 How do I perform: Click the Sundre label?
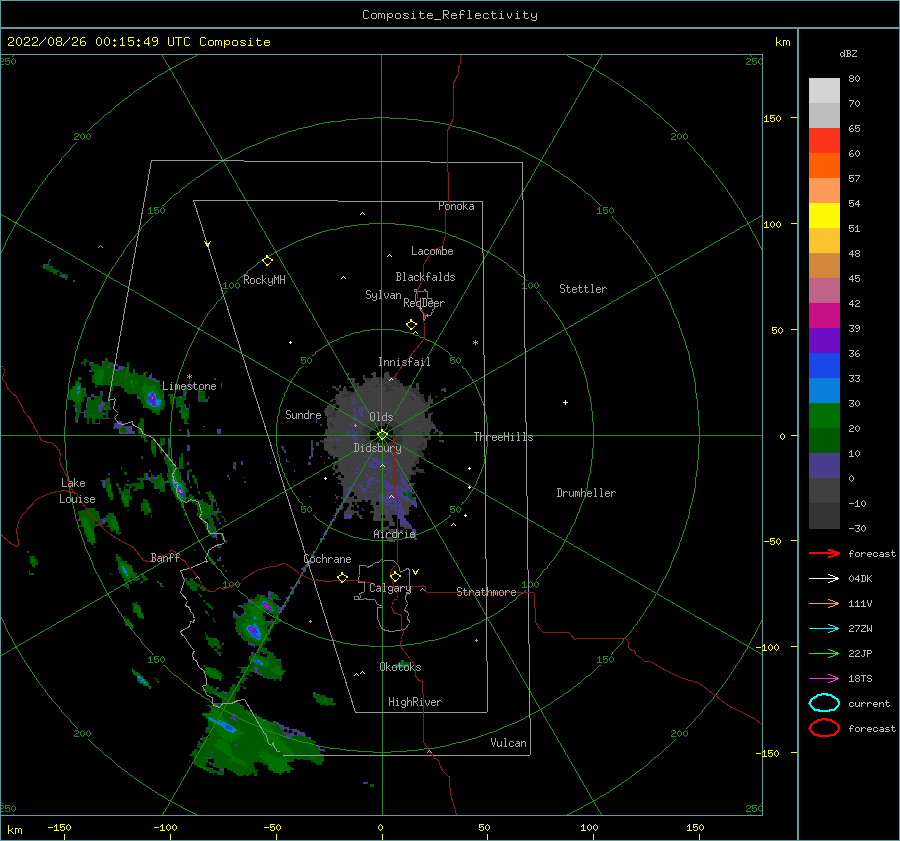click(303, 414)
